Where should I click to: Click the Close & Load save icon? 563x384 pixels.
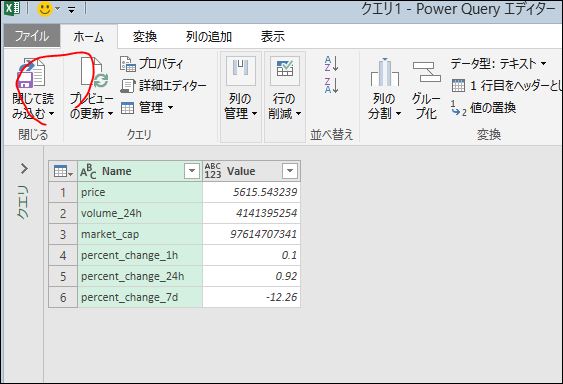[x=31, y=73]
